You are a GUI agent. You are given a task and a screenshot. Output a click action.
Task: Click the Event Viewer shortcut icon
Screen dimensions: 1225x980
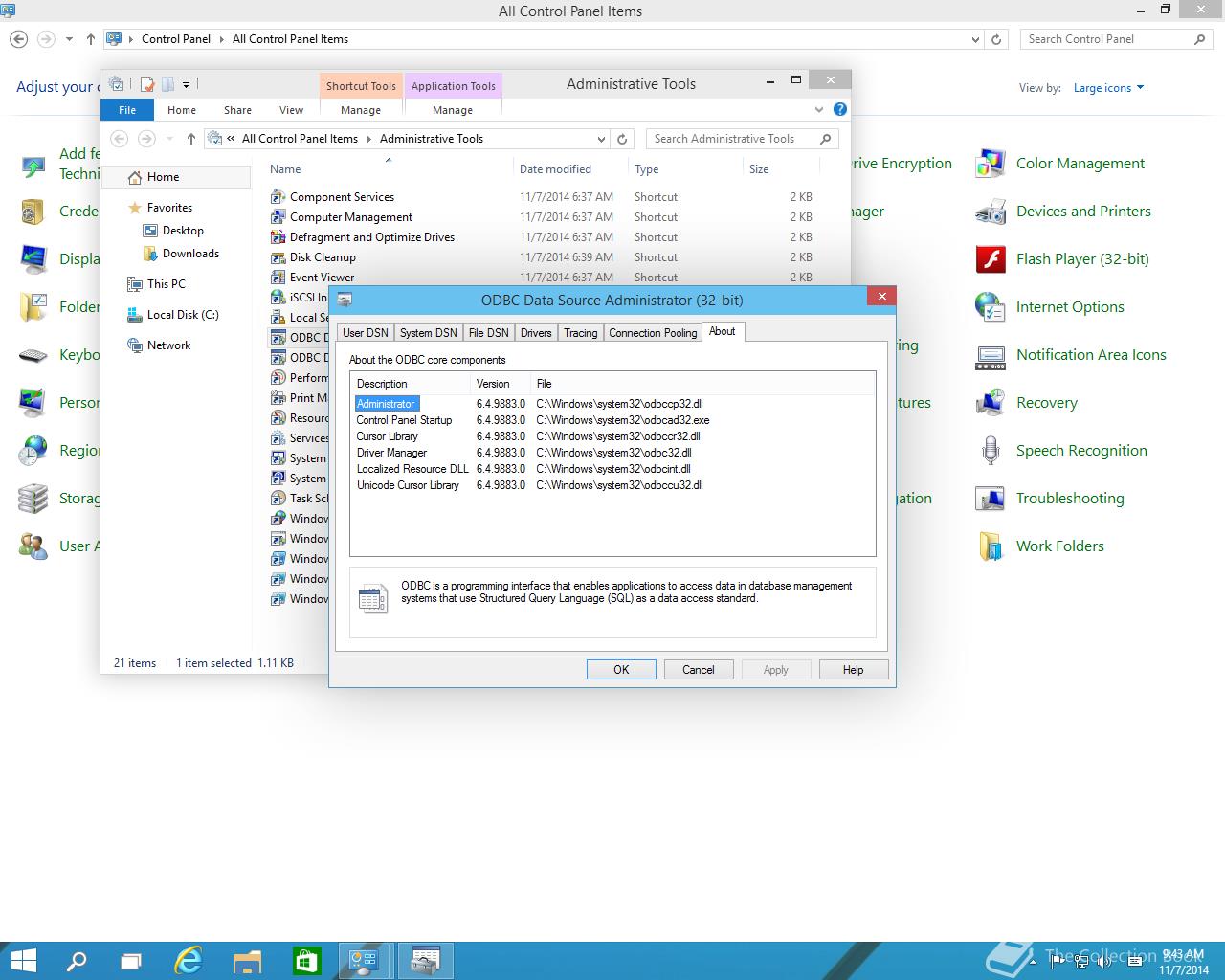[x=278, y=278]
